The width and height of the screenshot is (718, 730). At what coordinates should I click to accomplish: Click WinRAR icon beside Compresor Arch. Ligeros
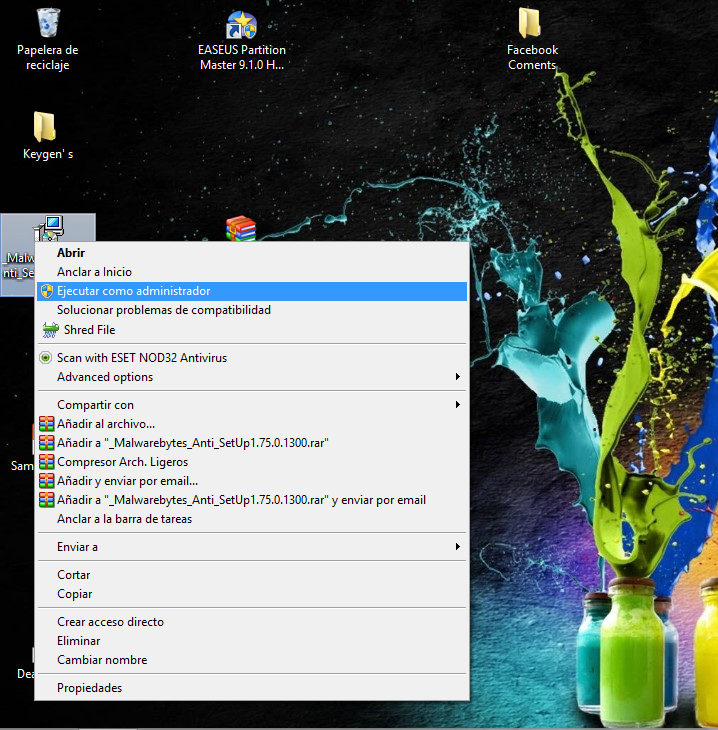[x=47, y=462]
